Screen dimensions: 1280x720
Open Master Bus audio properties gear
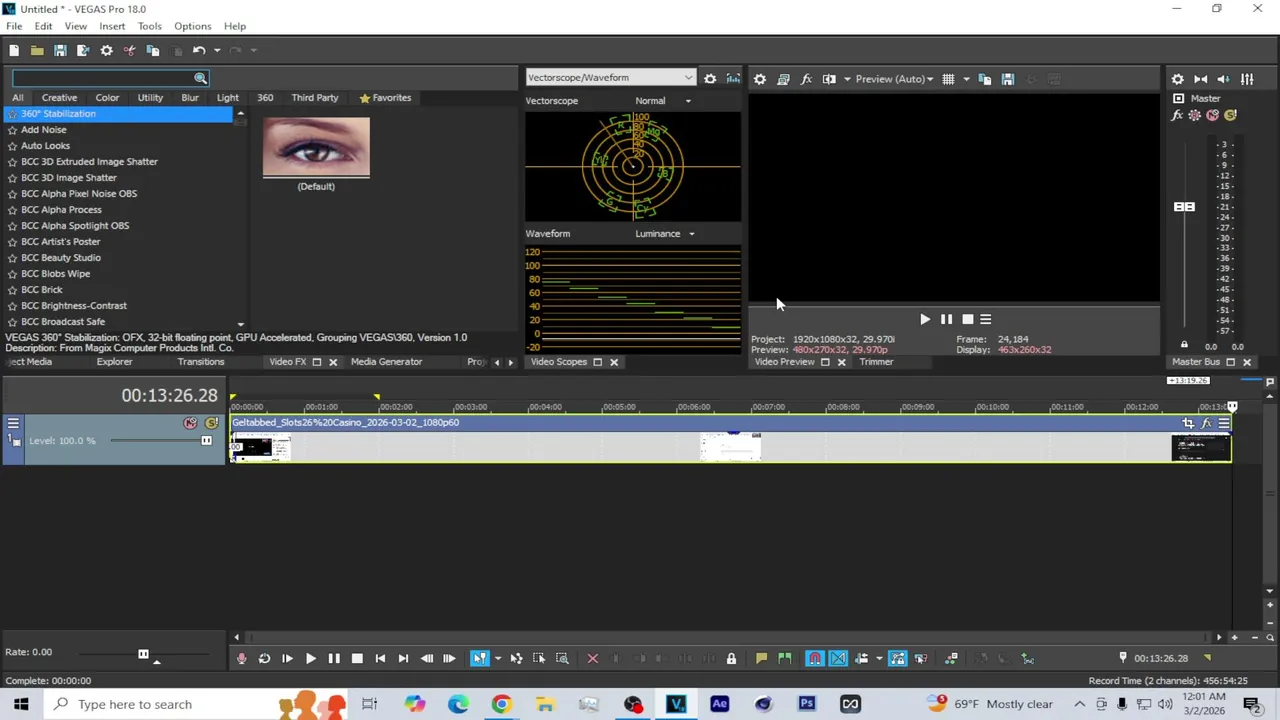coord(1178,79)
